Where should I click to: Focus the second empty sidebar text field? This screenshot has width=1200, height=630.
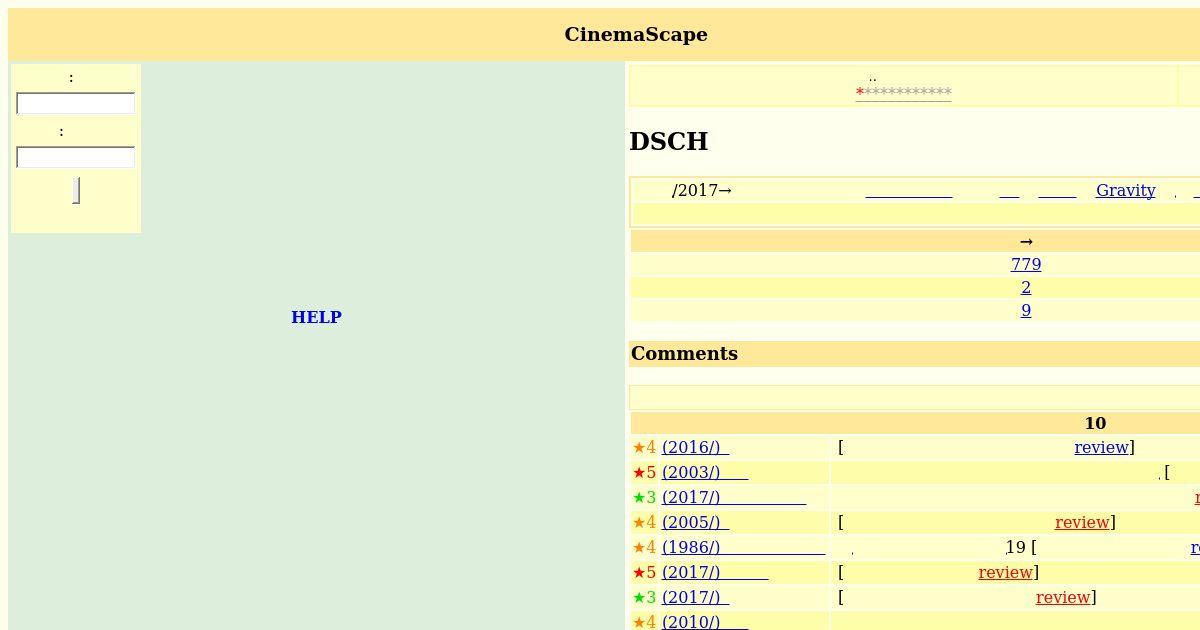(76, 157)
